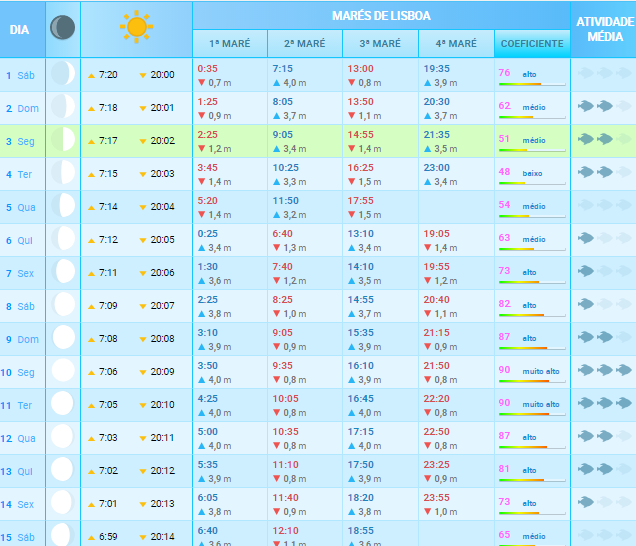Open day 8 Sáb

pyautogui.click(x=20, y=306)
